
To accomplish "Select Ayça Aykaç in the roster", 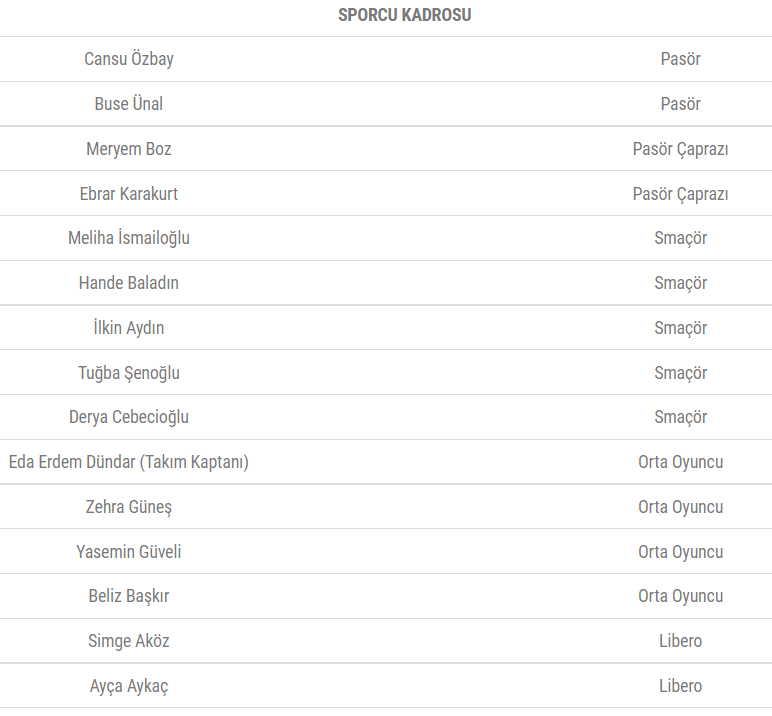I will click(x=129, y=686).
